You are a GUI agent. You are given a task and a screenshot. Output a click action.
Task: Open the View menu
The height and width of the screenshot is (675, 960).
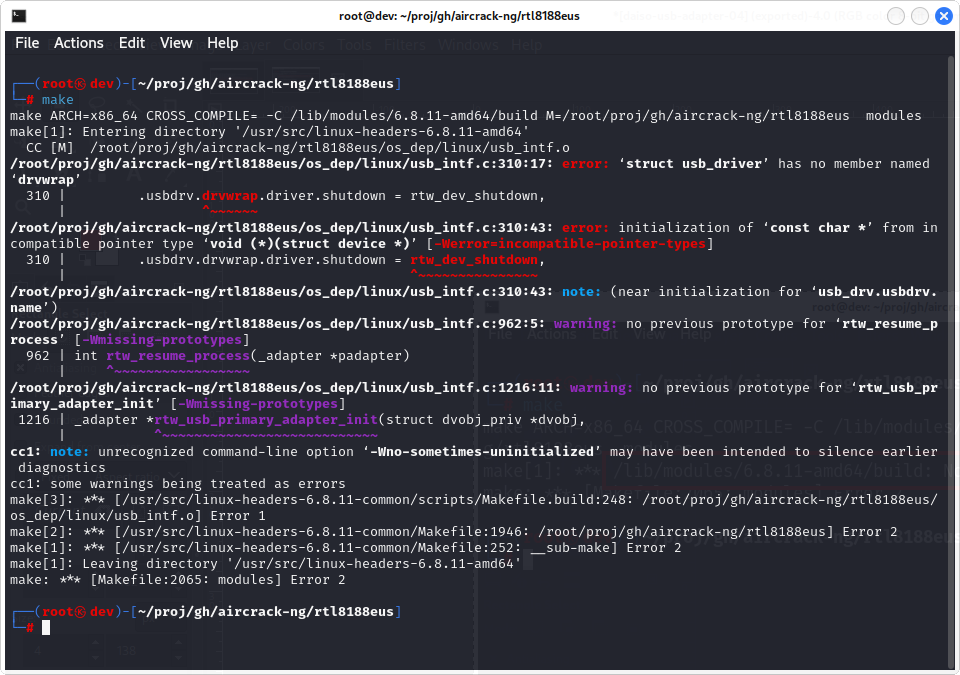click(176, 43)
